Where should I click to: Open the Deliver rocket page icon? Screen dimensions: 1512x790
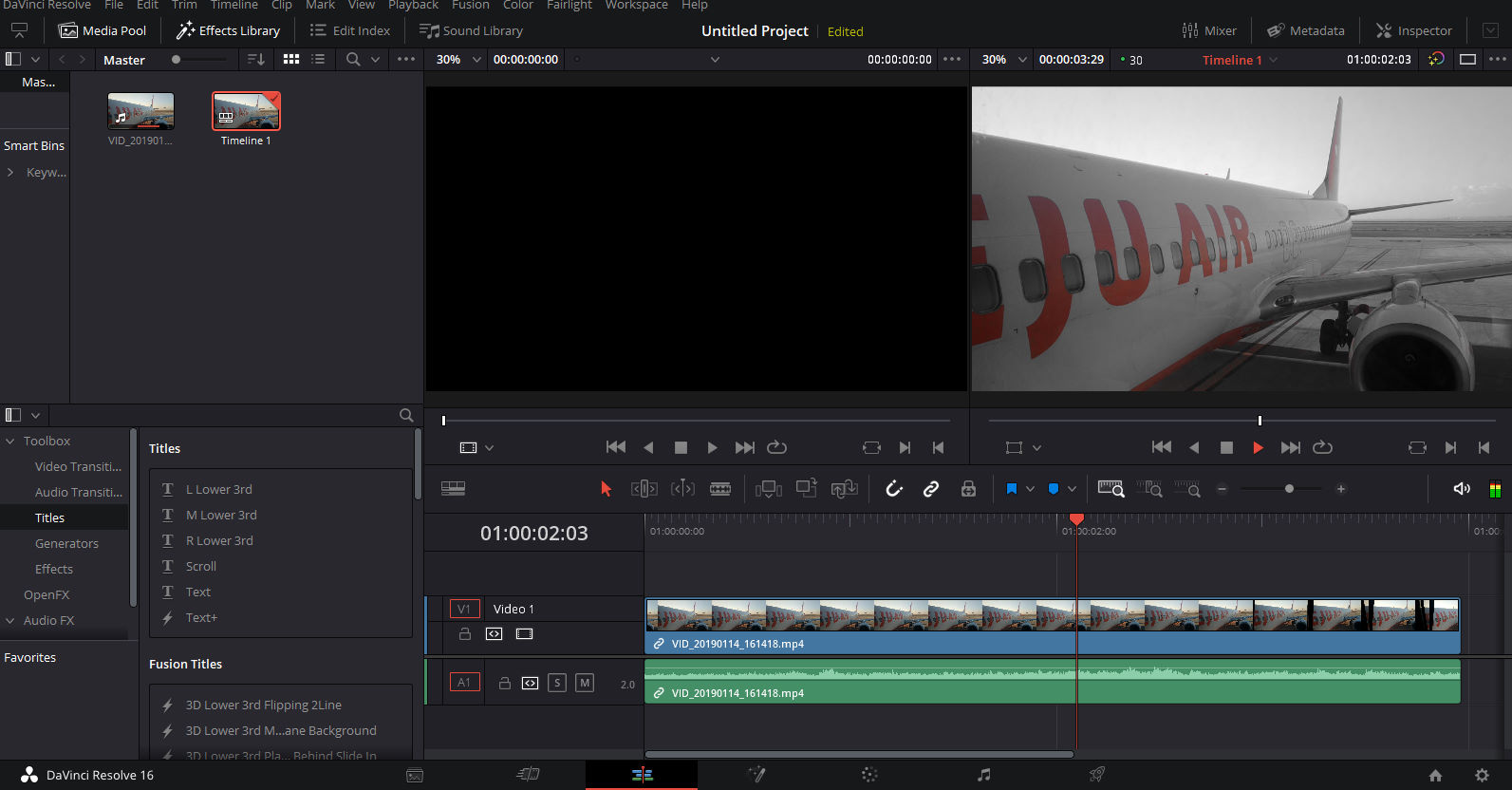[1097, 775]
